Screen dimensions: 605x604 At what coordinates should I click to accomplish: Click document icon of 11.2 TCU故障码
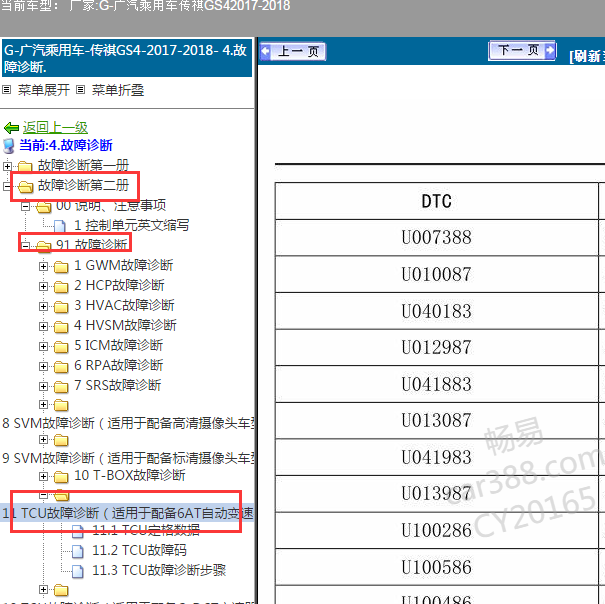click(78, 552)
